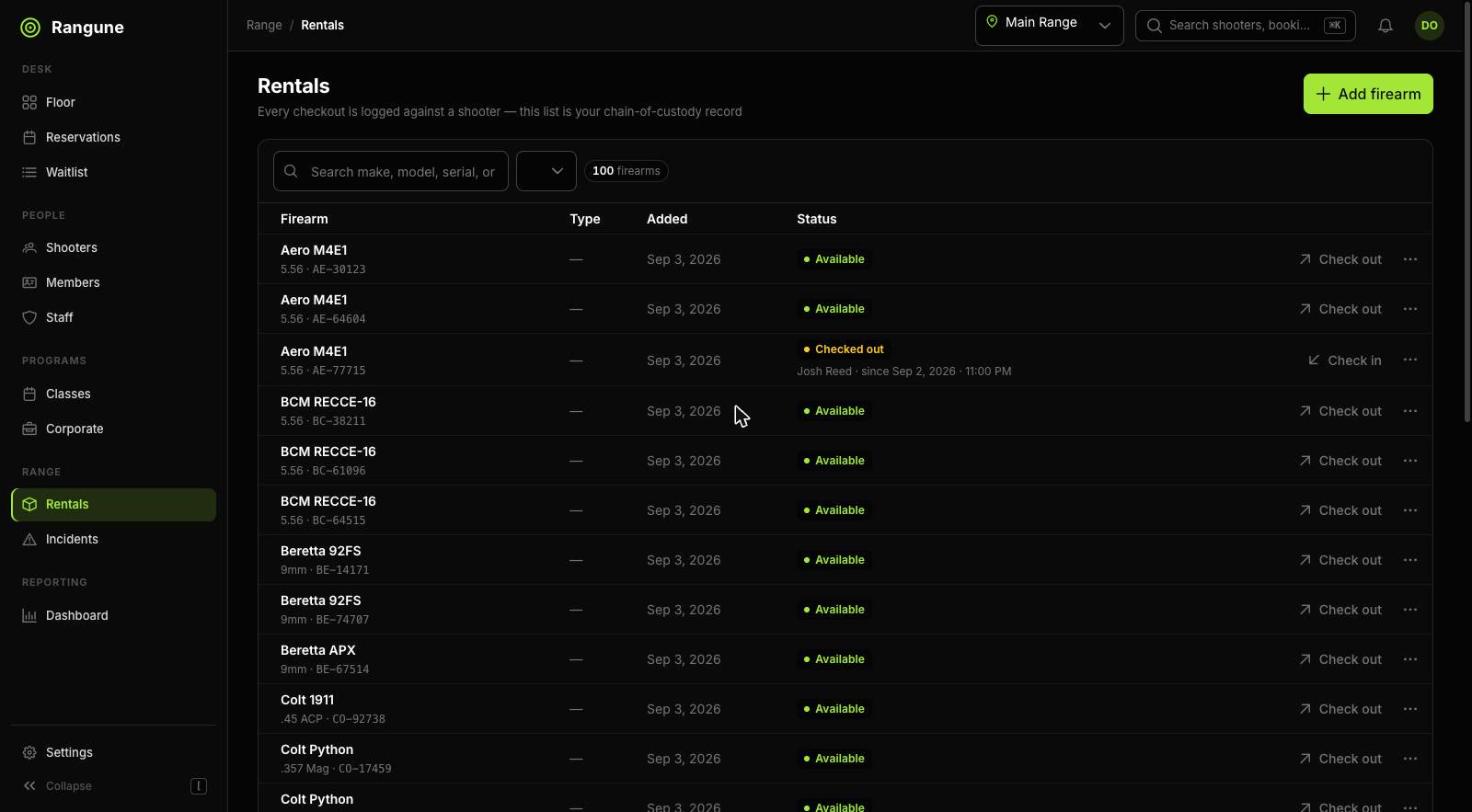Open Members section
The width and height of the screenshot is (1472, 812).
pos(113,282)
